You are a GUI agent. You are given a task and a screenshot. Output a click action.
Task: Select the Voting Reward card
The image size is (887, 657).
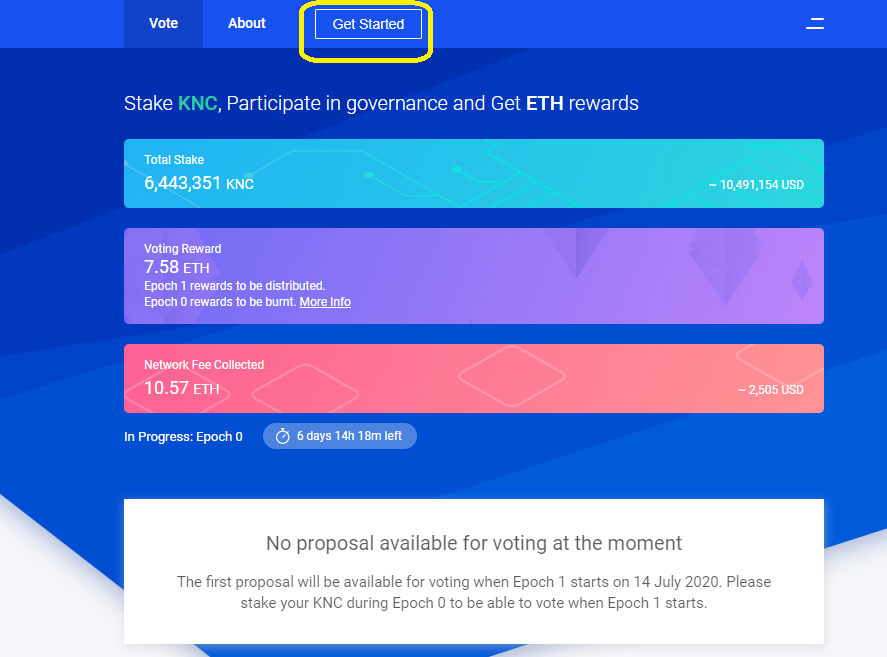[473, 275]
